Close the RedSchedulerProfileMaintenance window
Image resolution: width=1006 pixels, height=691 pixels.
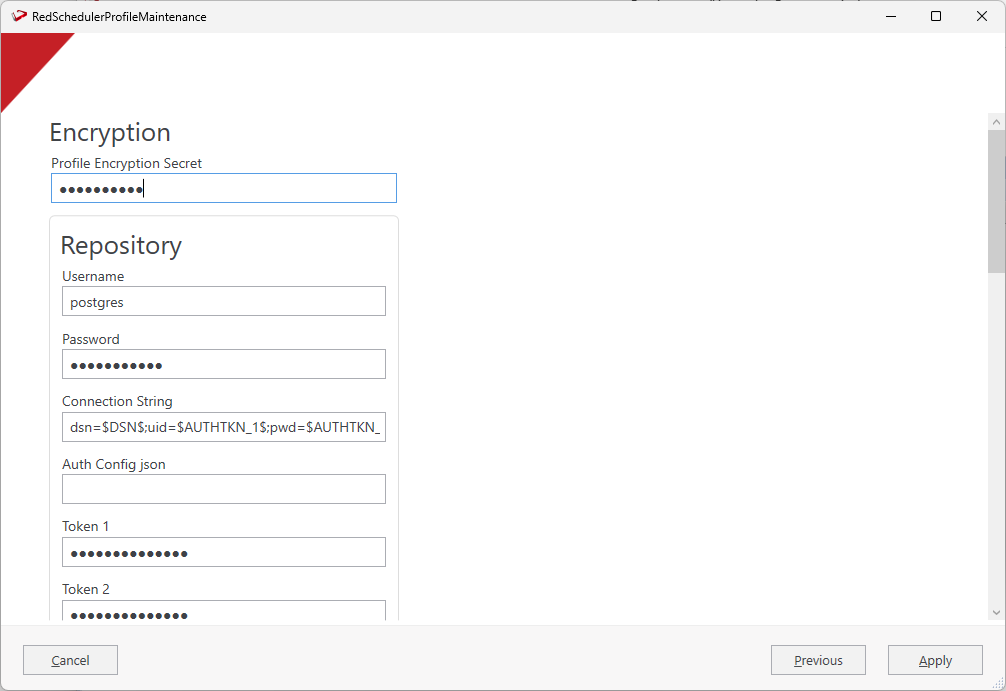pyautogui.click(x=982, y=16)
